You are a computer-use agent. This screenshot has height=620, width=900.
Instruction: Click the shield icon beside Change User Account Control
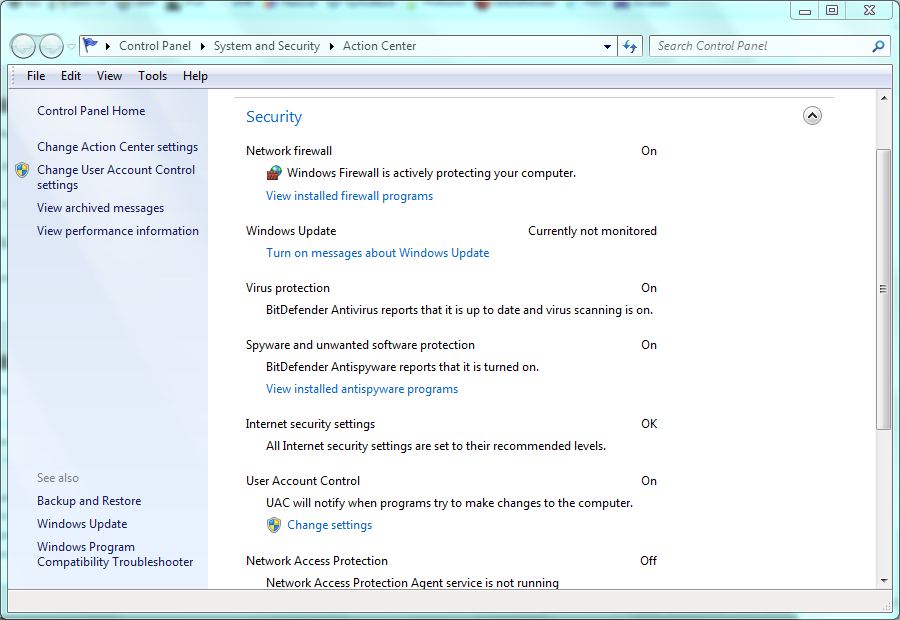22,170
